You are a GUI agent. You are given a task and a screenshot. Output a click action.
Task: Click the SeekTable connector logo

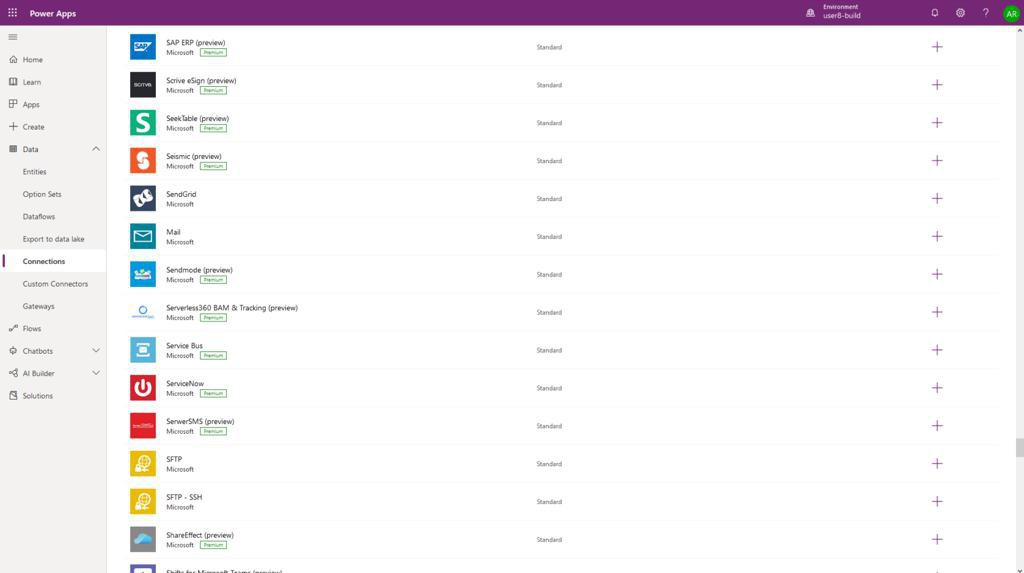click(x=142, y=123)
